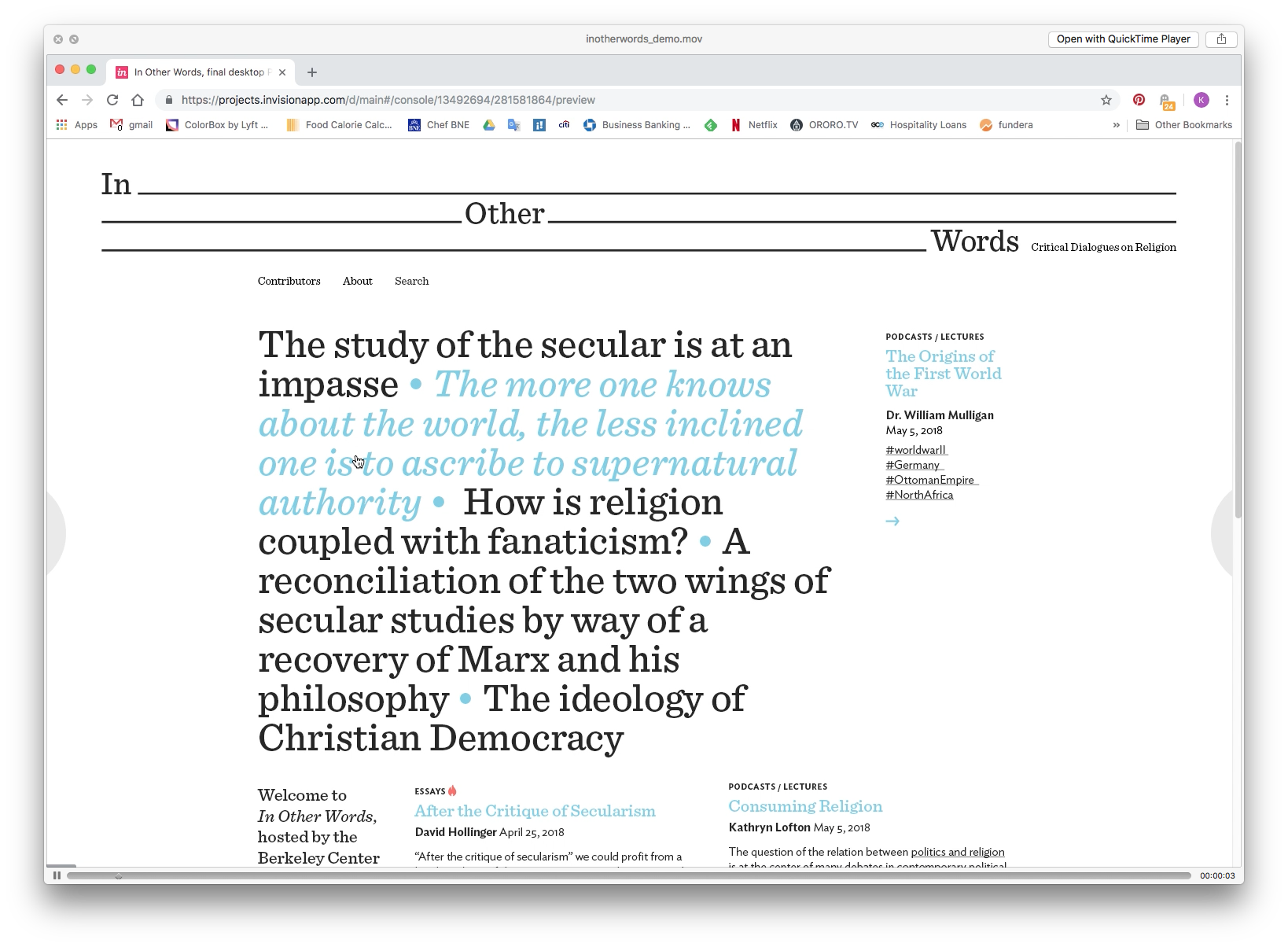The width and height of the screenshot is (1288, 947).
Task: Open the Search menu item
Action: click(x=412, y=281)
